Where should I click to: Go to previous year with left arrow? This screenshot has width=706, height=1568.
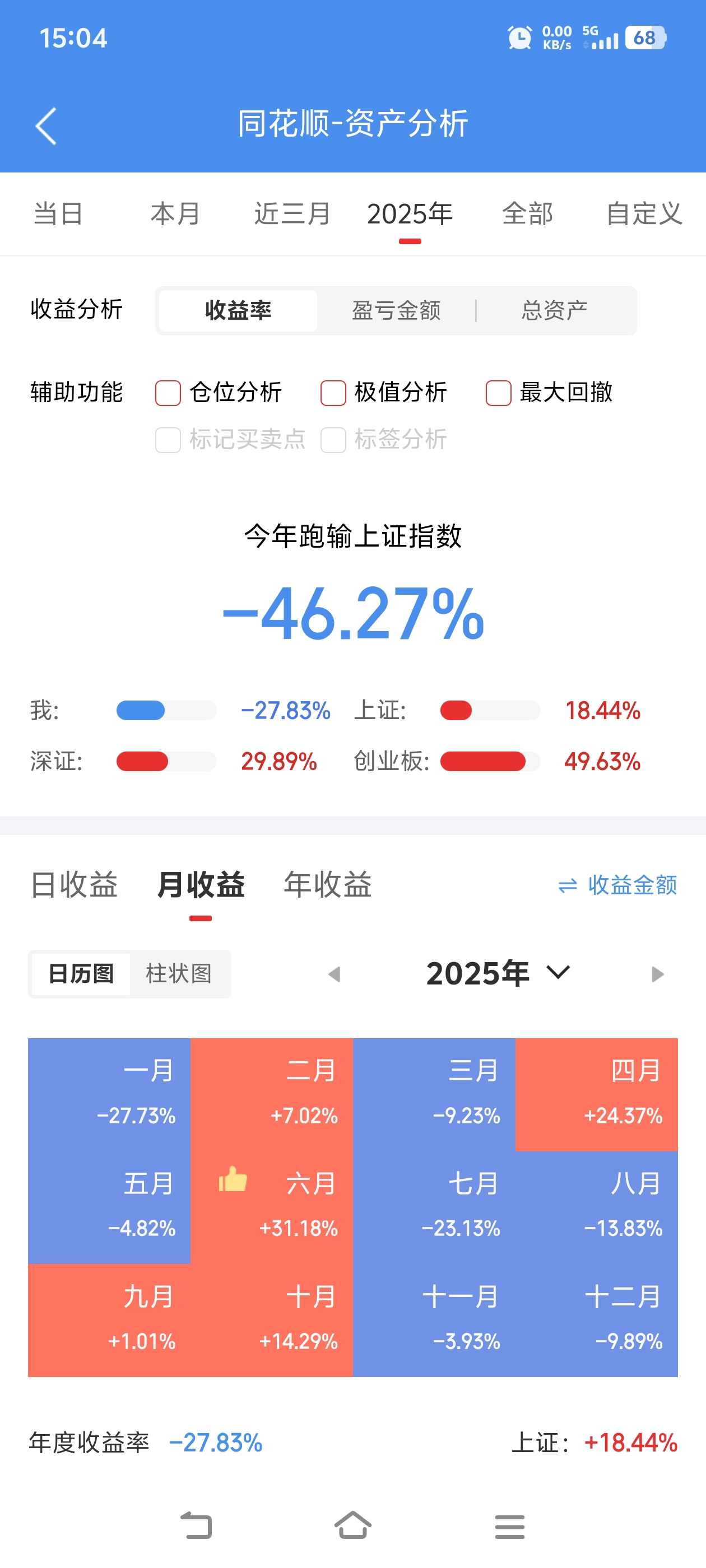pyautogui.click(x=334, y=974)
